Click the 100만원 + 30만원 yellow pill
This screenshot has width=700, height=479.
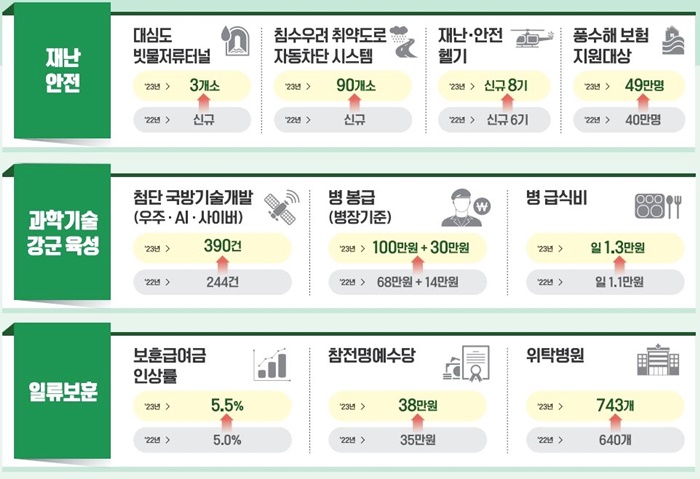[407, 248]
